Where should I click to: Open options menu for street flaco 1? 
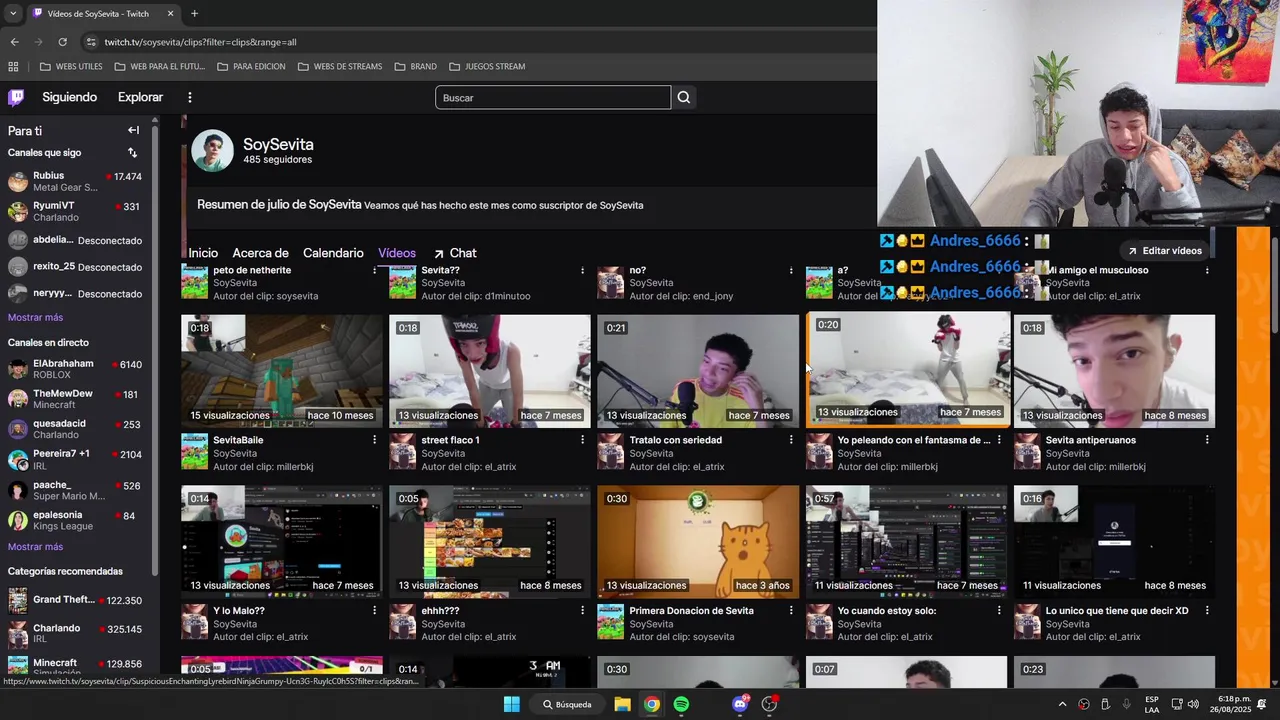coord(583,440)
